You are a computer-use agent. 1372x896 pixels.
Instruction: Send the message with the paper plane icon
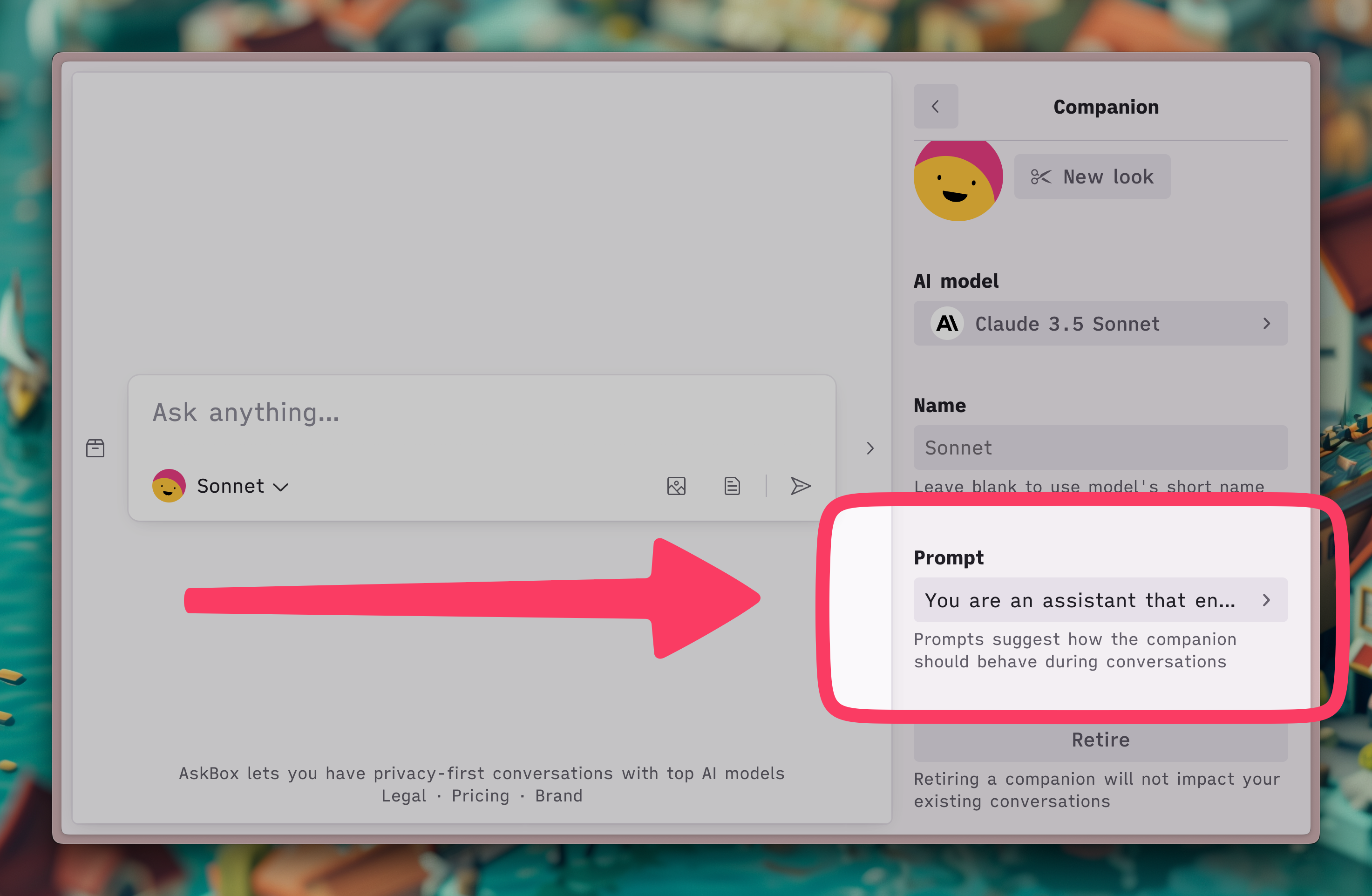[800, 486]
